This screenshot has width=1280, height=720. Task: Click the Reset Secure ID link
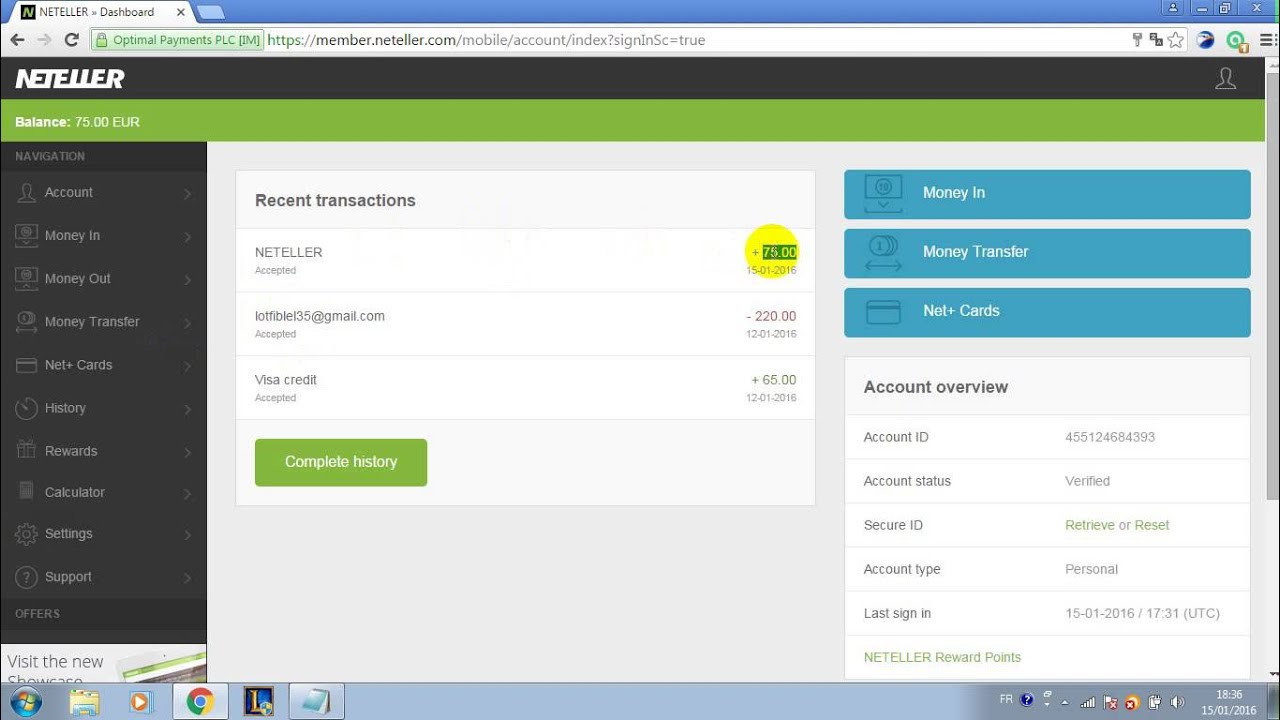tap(1152, 525)
